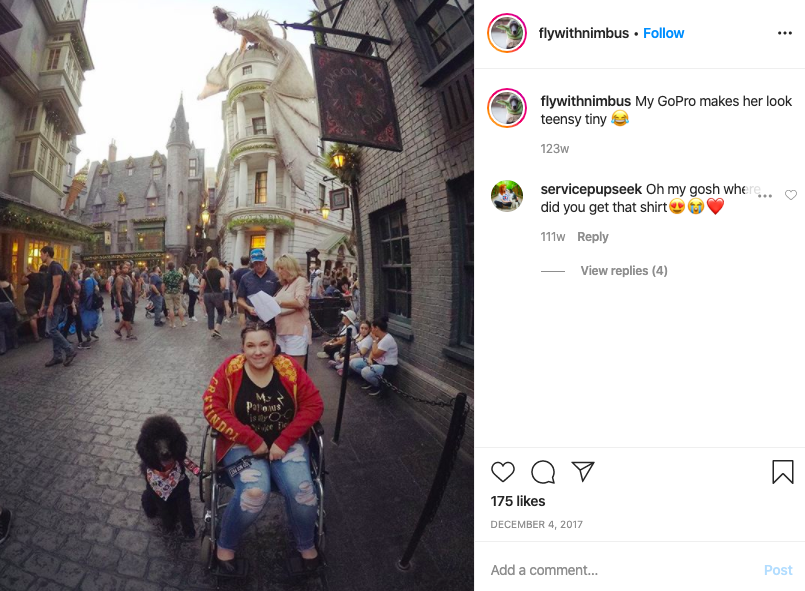
Task: Click the Post comment button
Action: [778, 570]
